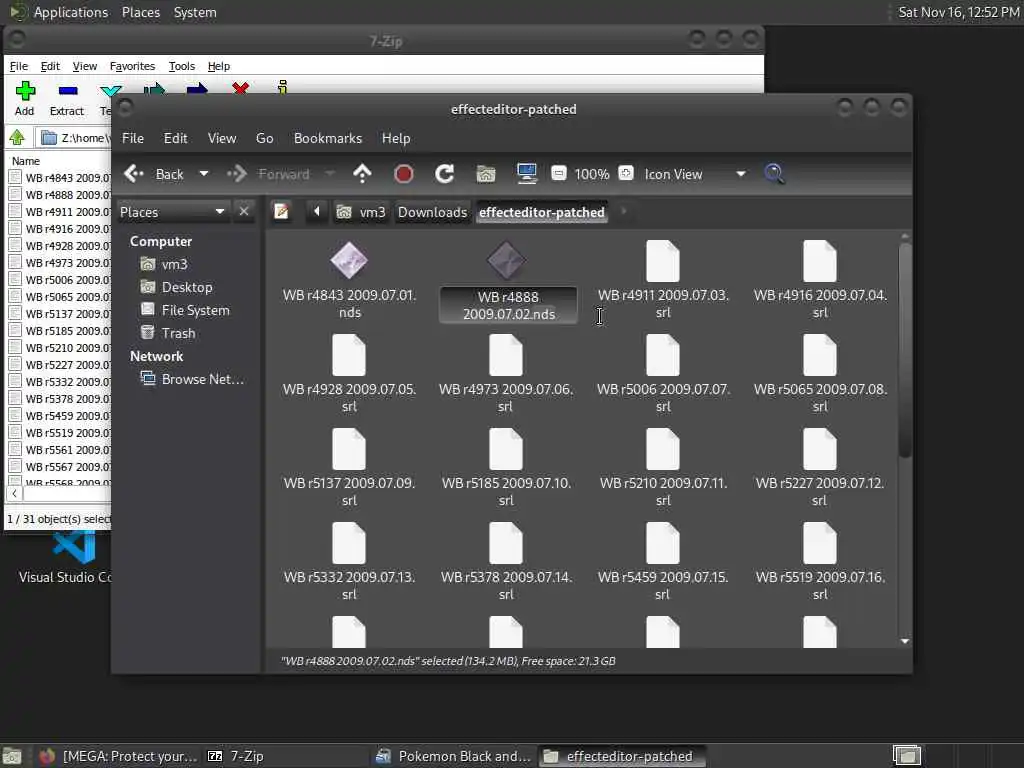
Task: Click scrollbar down arrow in file view
Action: coord(904,641)
